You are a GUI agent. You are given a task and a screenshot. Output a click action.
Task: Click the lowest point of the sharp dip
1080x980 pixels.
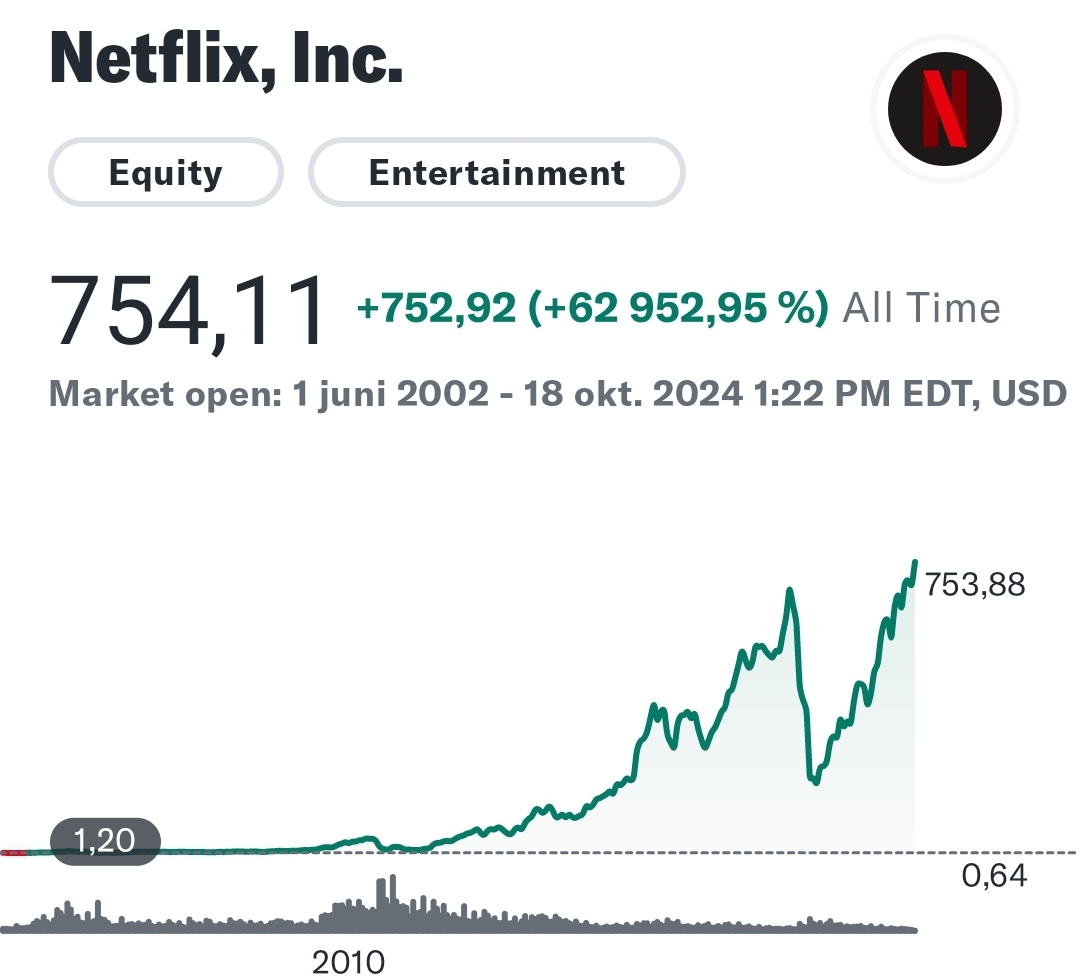click(x=815, y=782)
